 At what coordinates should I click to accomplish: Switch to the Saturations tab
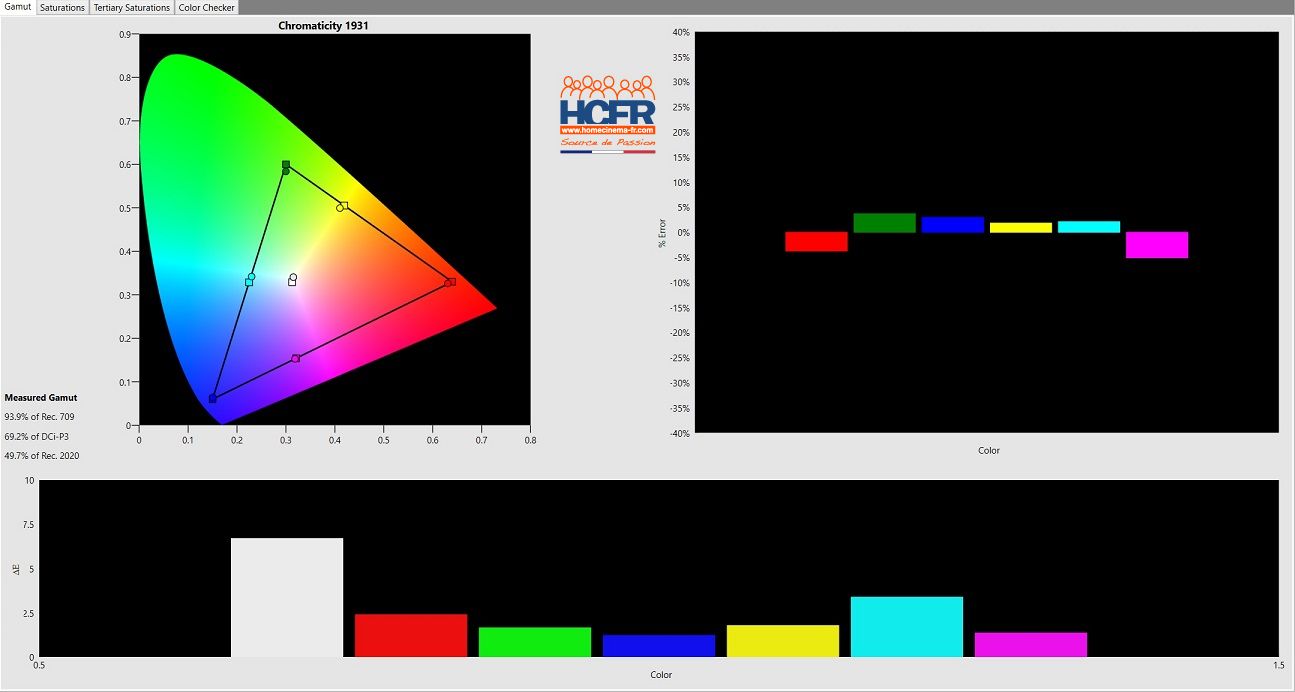pyautogui.click(x=62, y=8)
